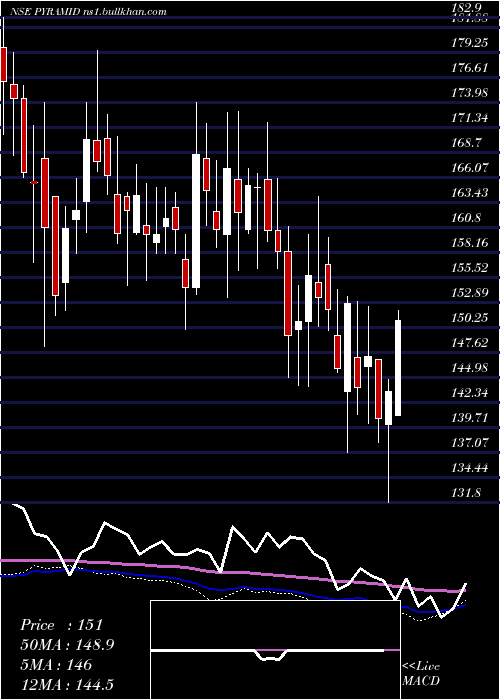The height and width of the screenshot is (700, 500).
Task: Click the 12MA : 144.5 readout
Action: (x=67, y=684)
